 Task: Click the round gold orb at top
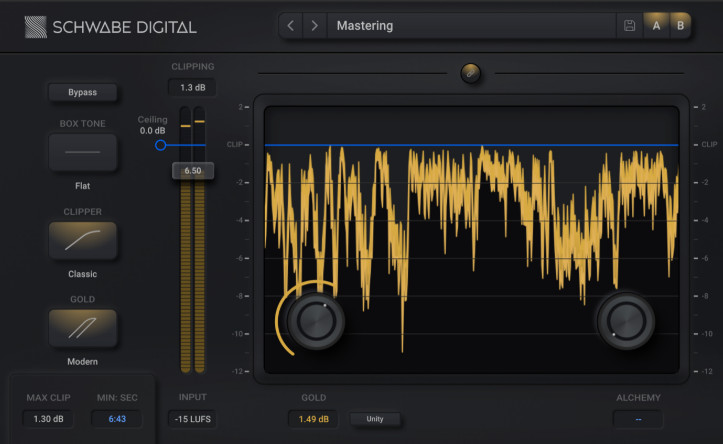point(470,73)
